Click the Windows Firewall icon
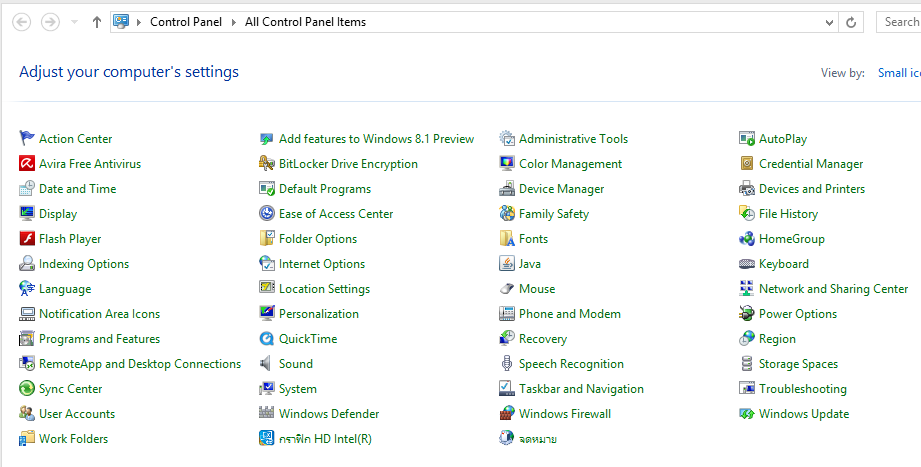The height and width of the screenshot is (467, 921). (x=507, y=414)
